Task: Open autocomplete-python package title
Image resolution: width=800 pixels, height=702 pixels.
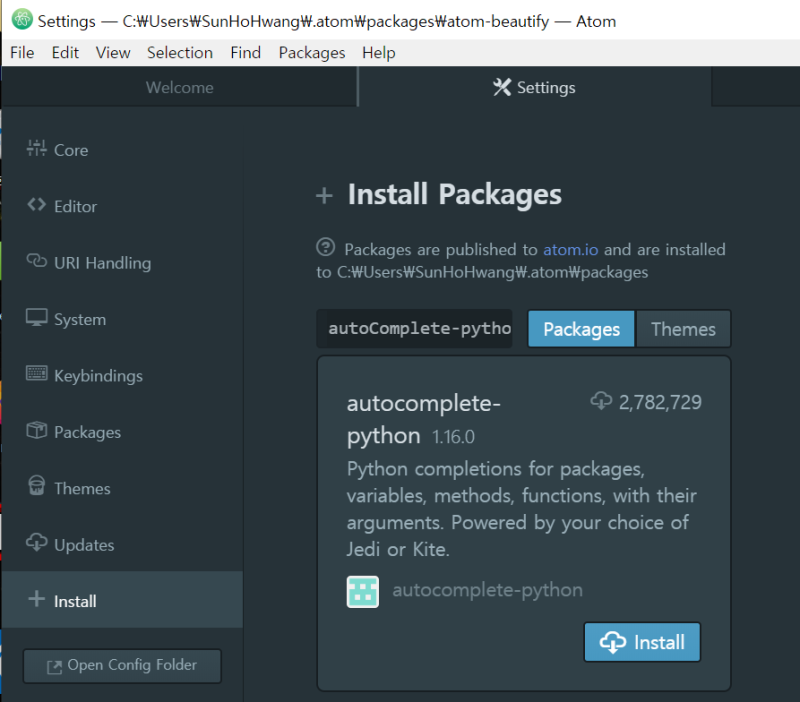Action: click(x=423, y=419)
